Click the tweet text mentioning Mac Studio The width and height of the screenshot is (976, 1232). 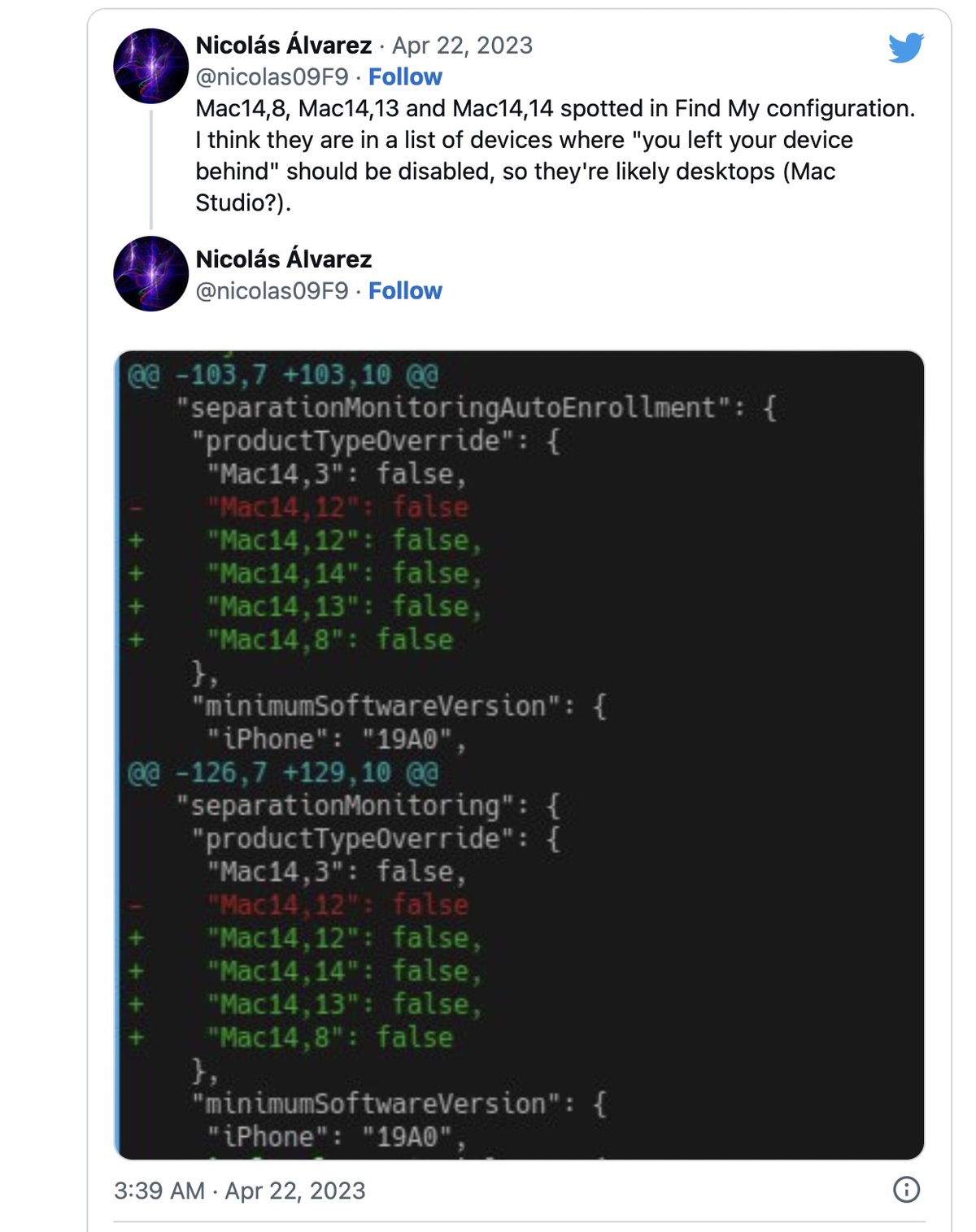tap(556, 155)
